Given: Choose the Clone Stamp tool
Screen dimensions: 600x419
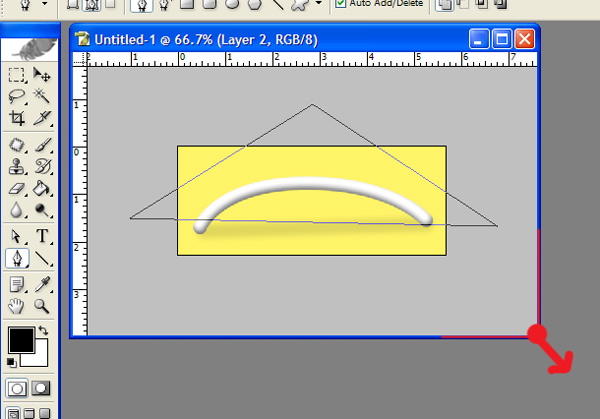Looking at the screenshot, I should (17, 166).
